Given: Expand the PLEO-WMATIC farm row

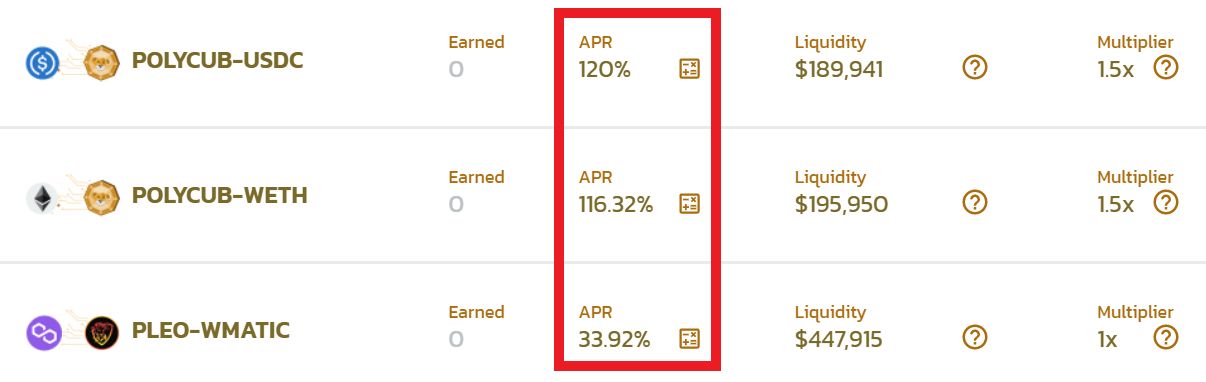Looking at the screenshot, I should pyautogui.click(x=603, y=323).
